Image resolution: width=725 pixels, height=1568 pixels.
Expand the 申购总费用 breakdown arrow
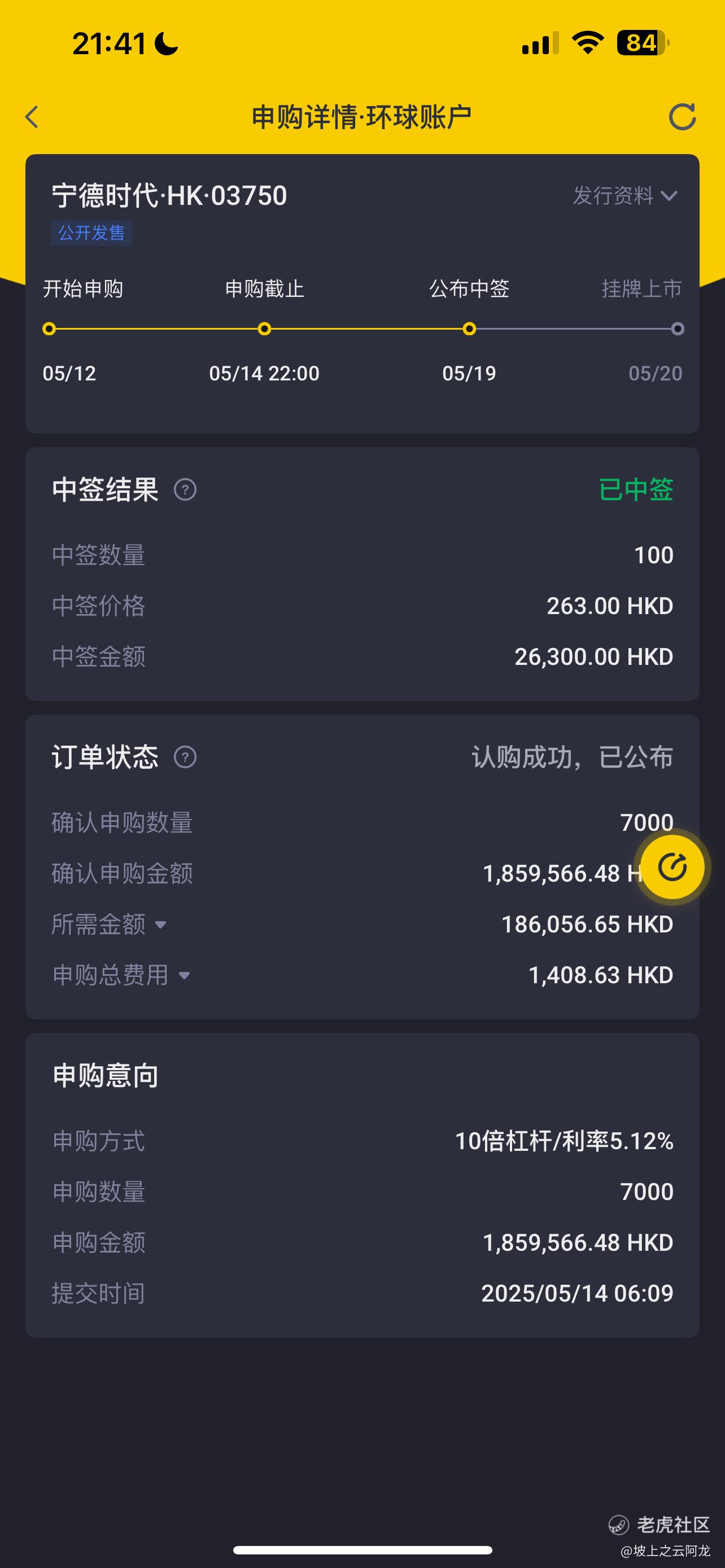184,976
